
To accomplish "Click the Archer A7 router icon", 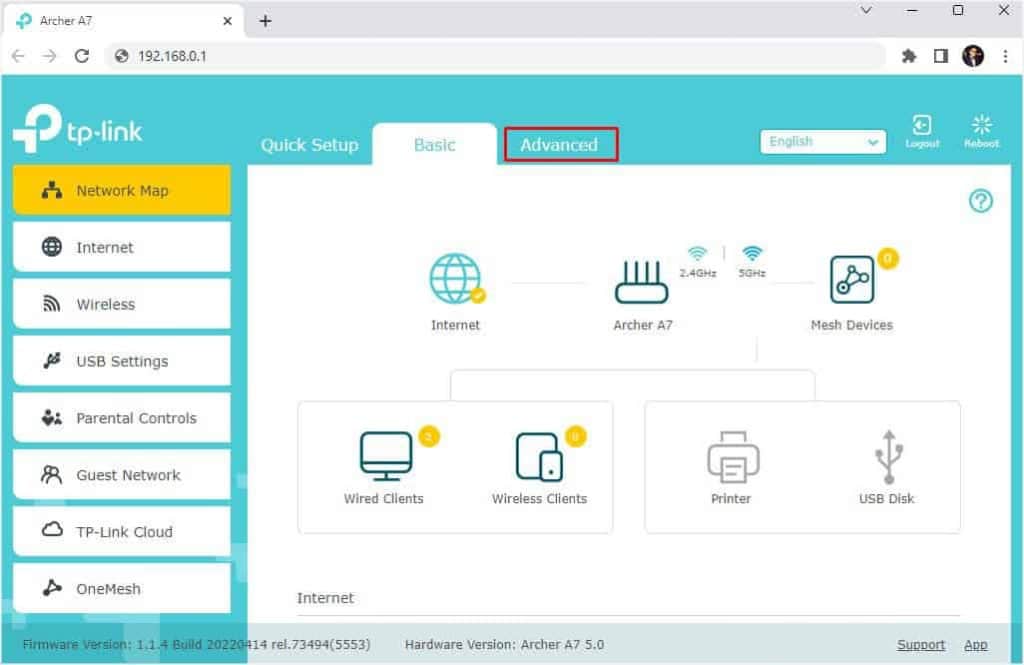I will (641, 281).
